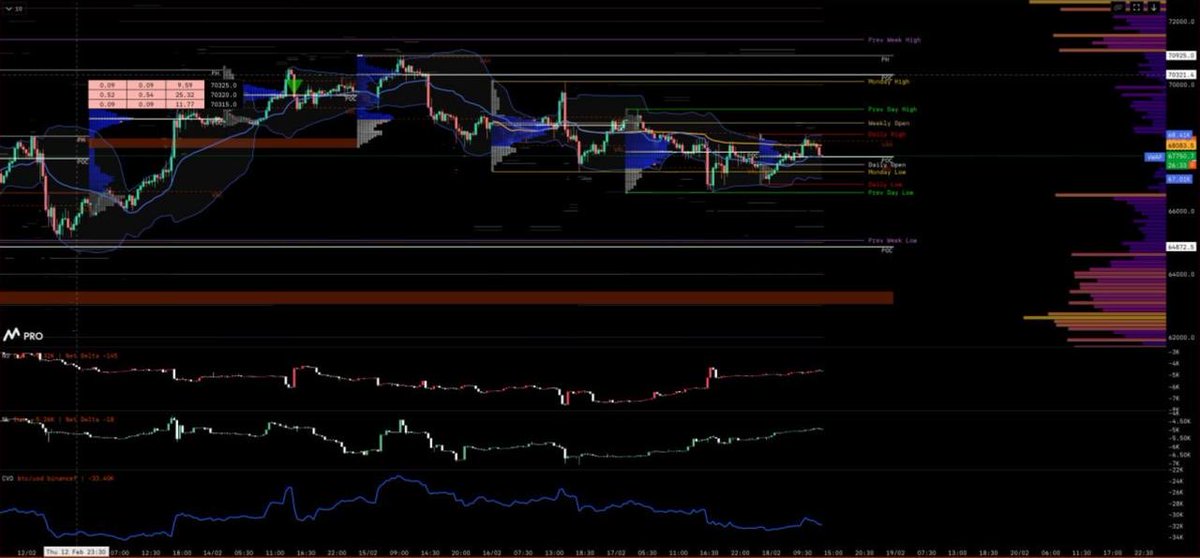Click the Prev Day High level label
The height and width of the screenshot is (558, 1200).
click(x=891, y=109)
